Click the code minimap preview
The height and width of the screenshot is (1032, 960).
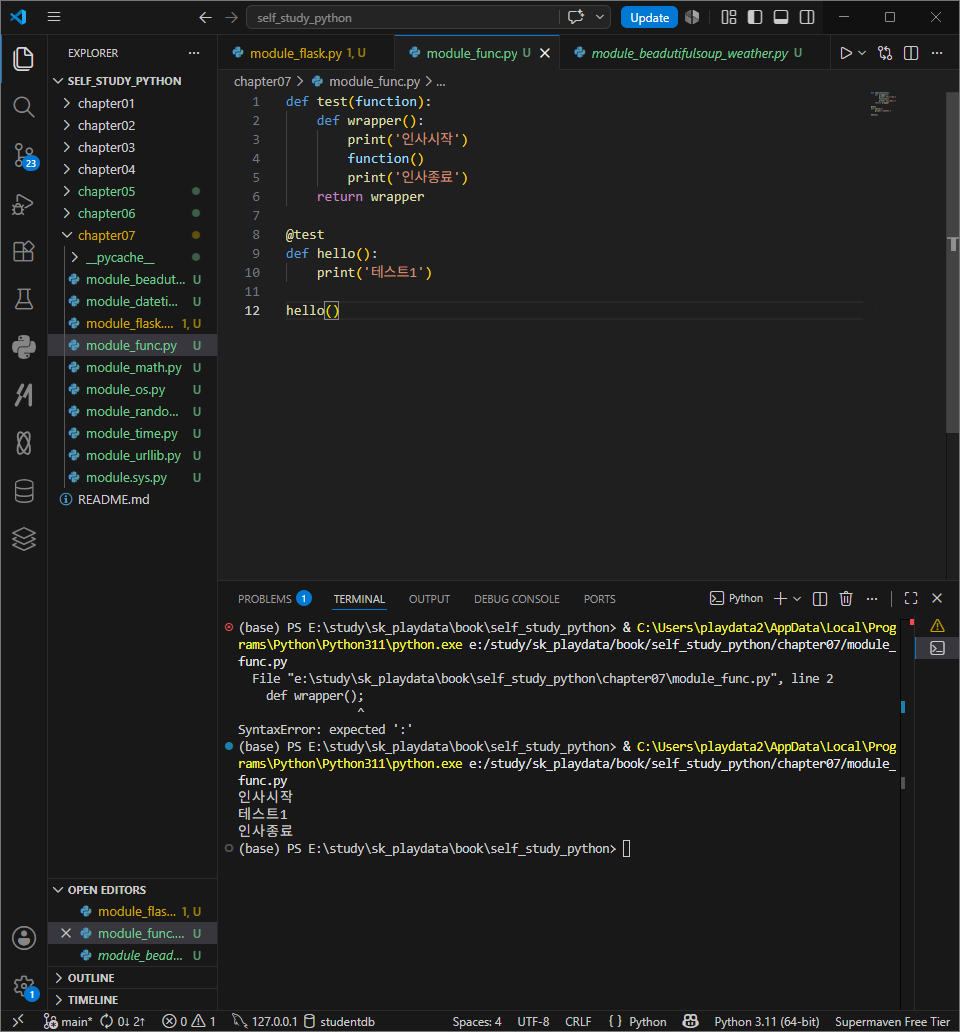pyautogui.click(x=883, y=104)
